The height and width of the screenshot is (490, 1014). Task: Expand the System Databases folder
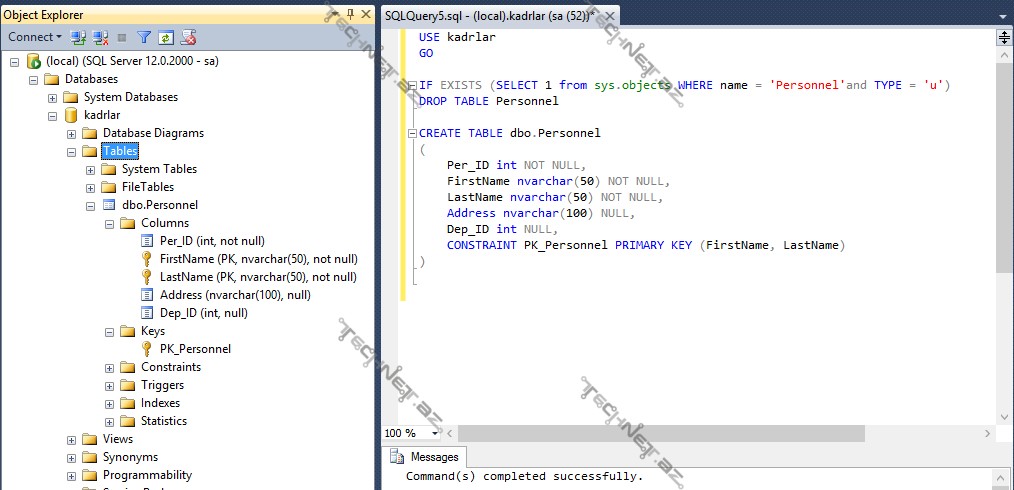53,97
